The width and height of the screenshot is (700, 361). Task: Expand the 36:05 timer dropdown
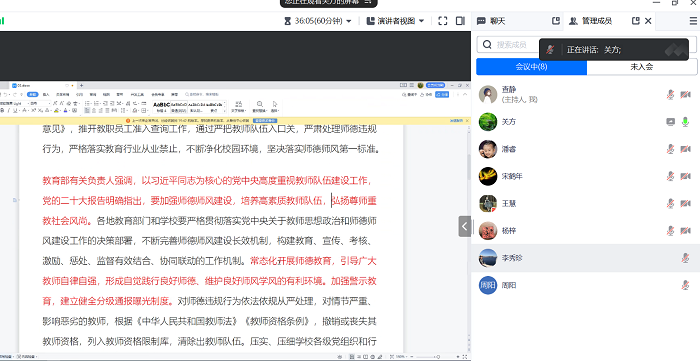[x=349, y=21]
